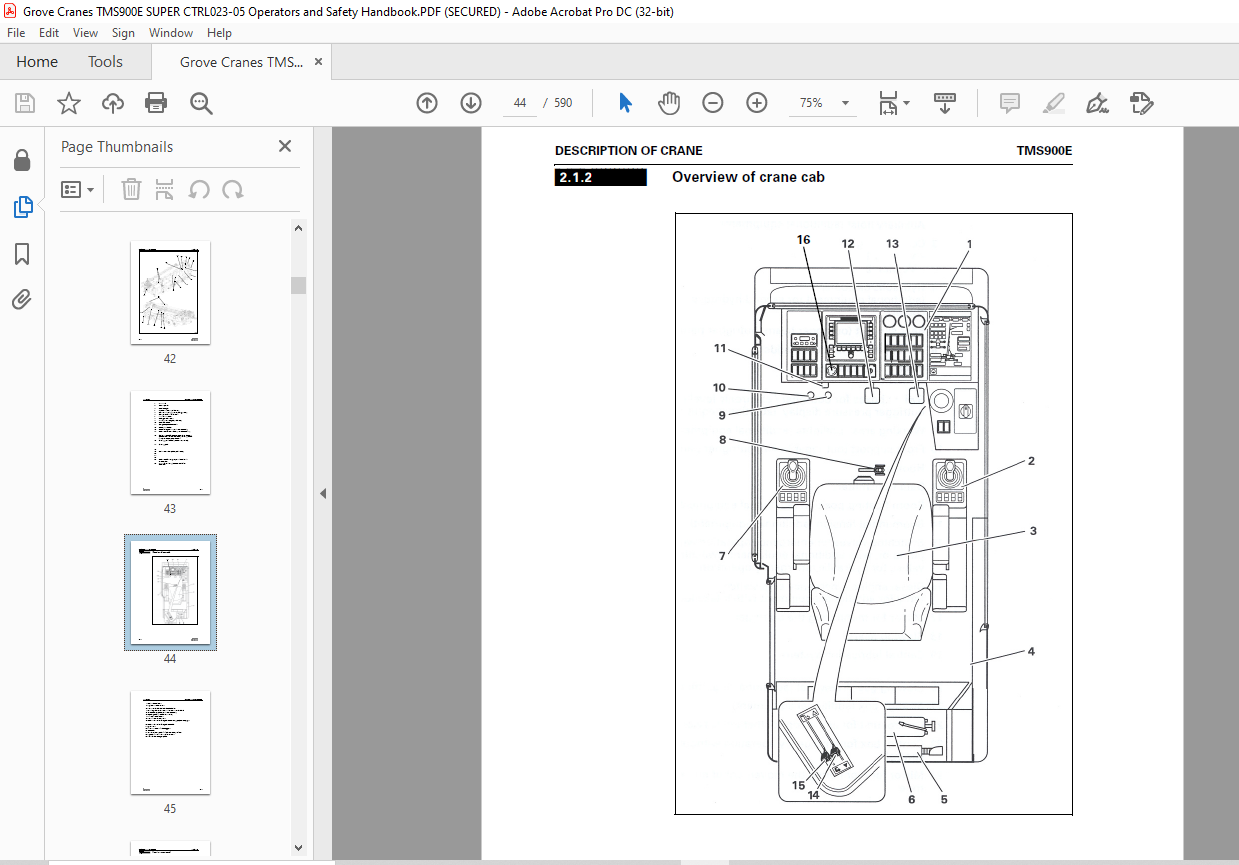Bookmark this file with the star icon
The image size is (1239, 865).
[x=68, y=103]
